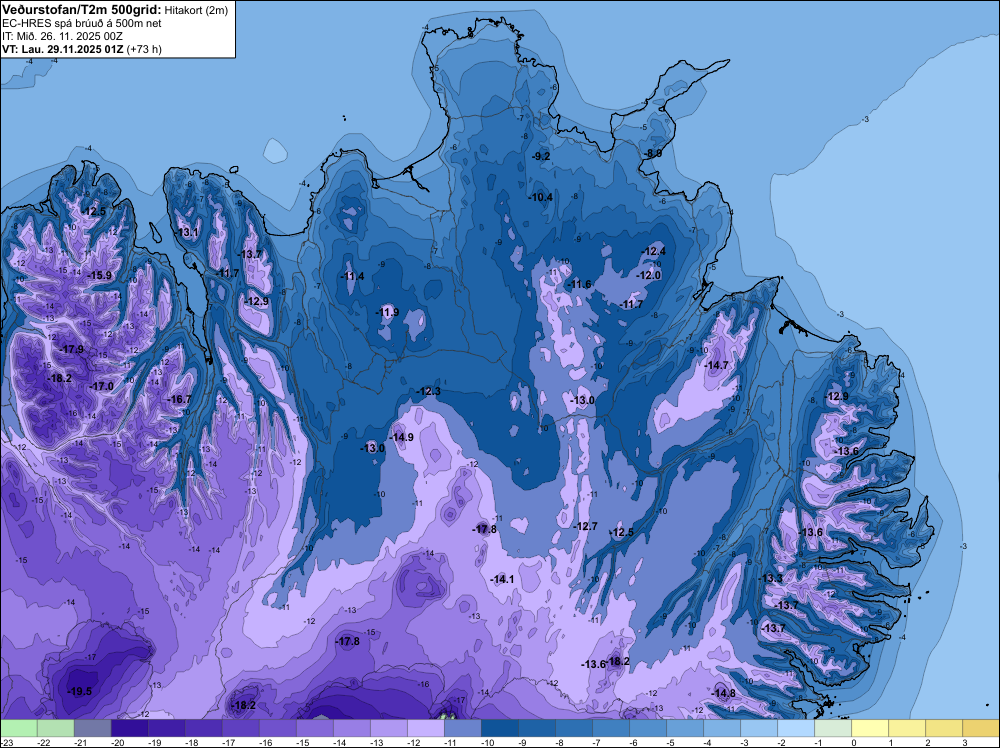
Task: Pick the -10 dark blue legend swatch
Action: [500, 728]
